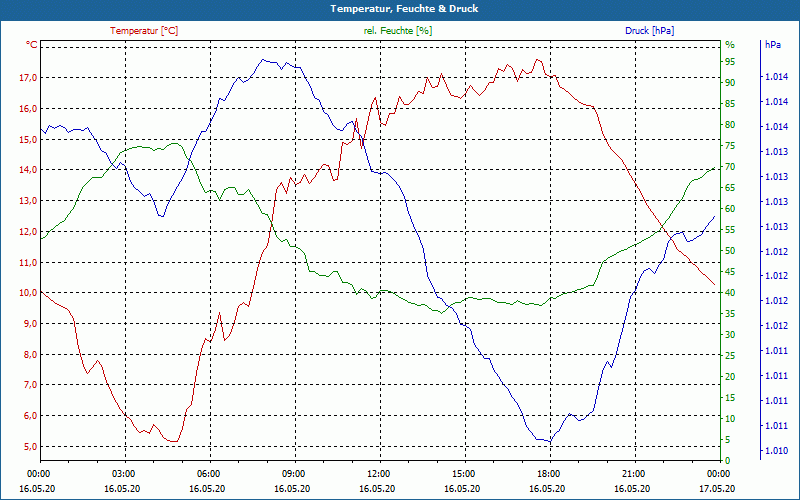Screen dimensions: 800x500
Task: Click the 95 tick on humidity axis
Action: tap(730, 62)
